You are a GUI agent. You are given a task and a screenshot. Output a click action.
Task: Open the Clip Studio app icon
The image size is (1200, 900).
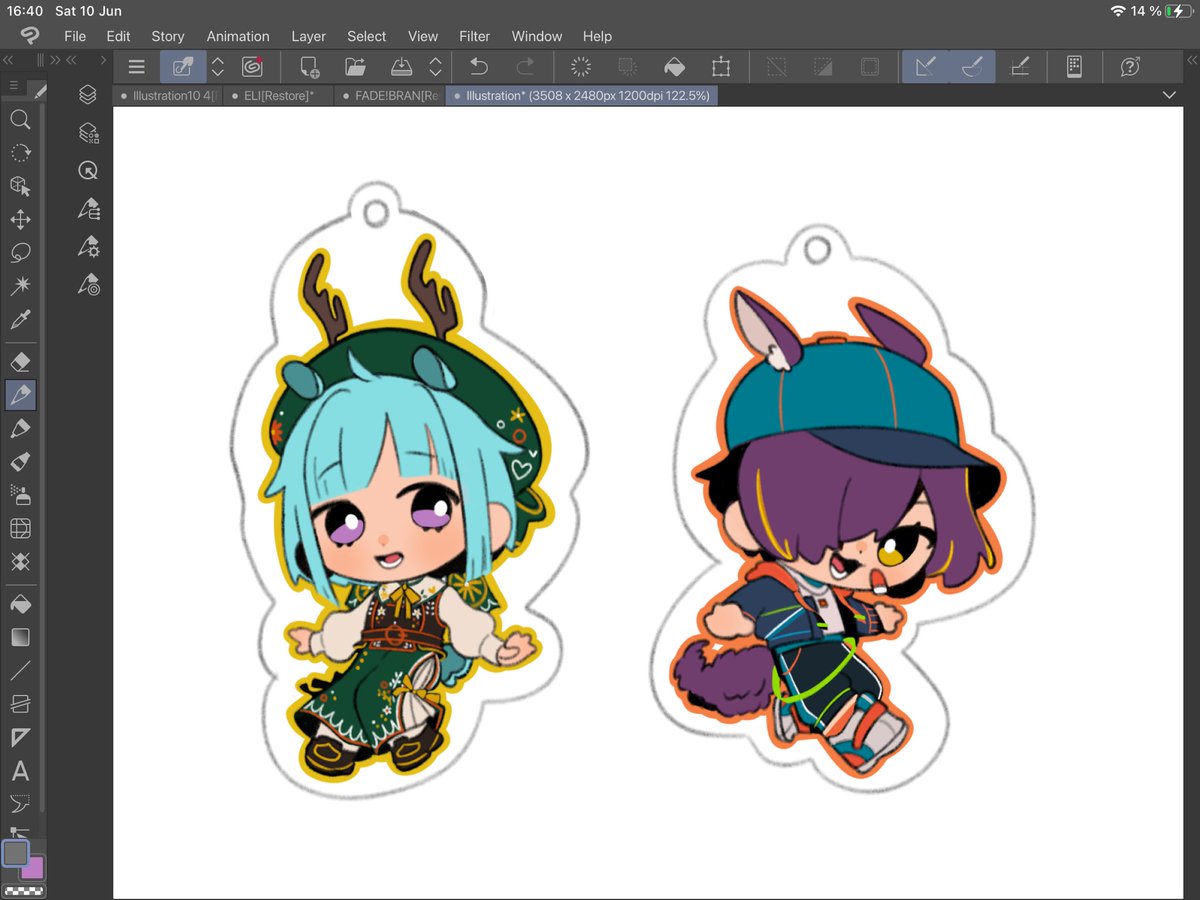click(29, 36)
